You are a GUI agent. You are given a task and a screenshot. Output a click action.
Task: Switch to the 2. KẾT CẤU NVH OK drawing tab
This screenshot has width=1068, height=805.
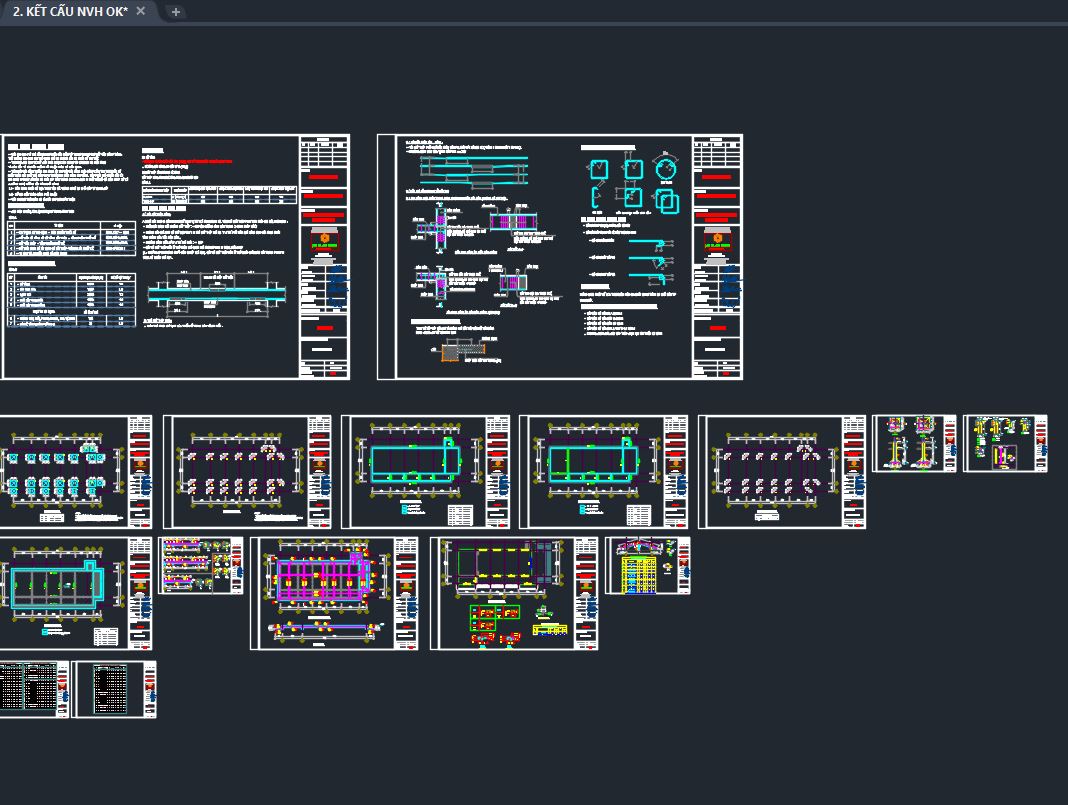[x=70, y=11]
